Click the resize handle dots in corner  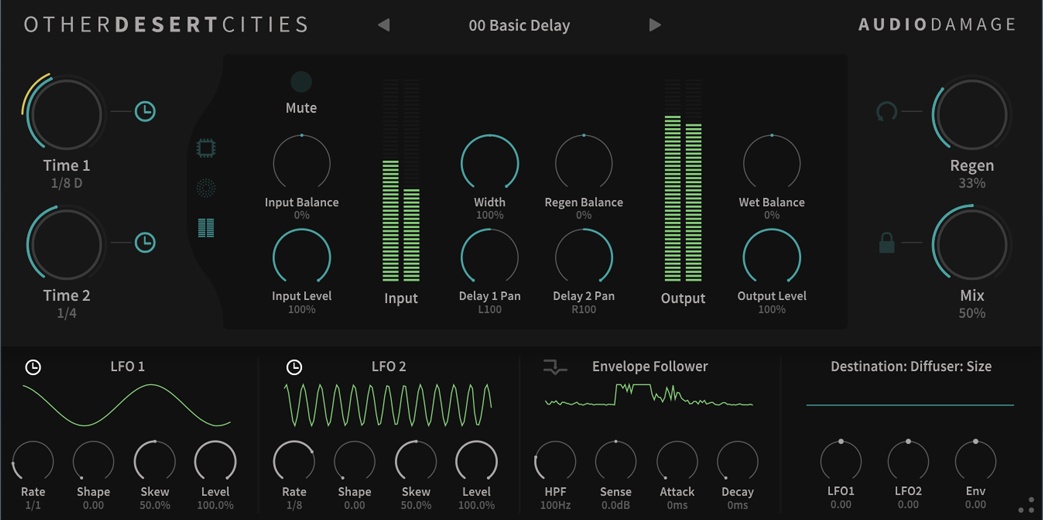coord(1028,505)
